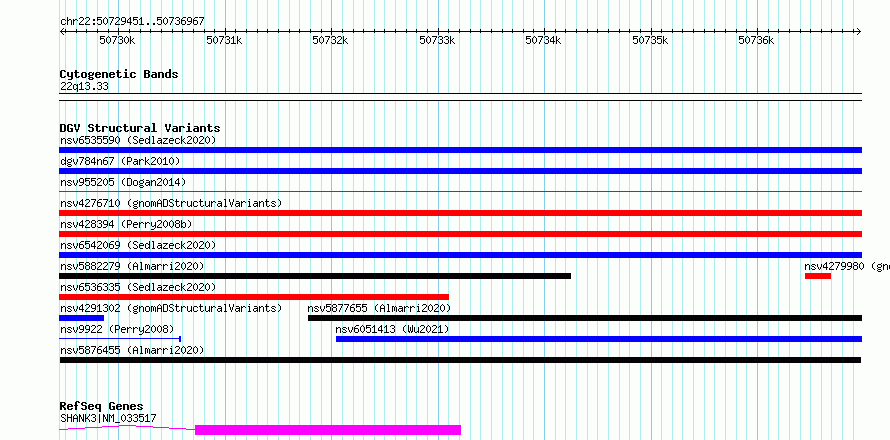Click the 50733k ruler tick label
Image resolution: width=890 pixels, height=440 pixels.
[437, 40]
